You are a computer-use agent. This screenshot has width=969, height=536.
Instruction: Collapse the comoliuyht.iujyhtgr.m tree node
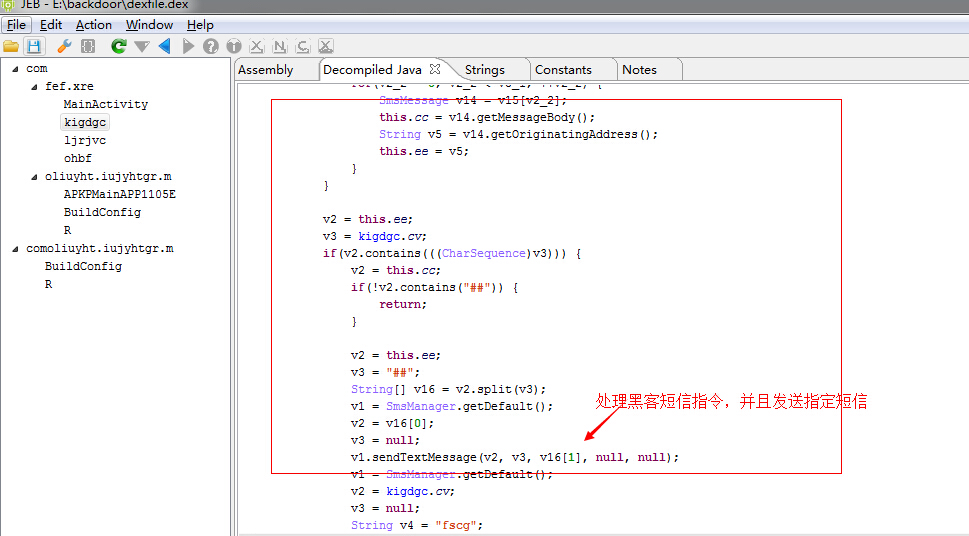tap(15, 249)
